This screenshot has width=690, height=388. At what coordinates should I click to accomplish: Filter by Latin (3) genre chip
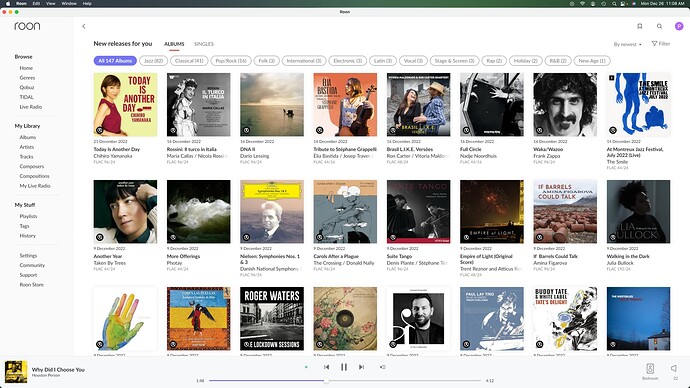click(383, 61)
